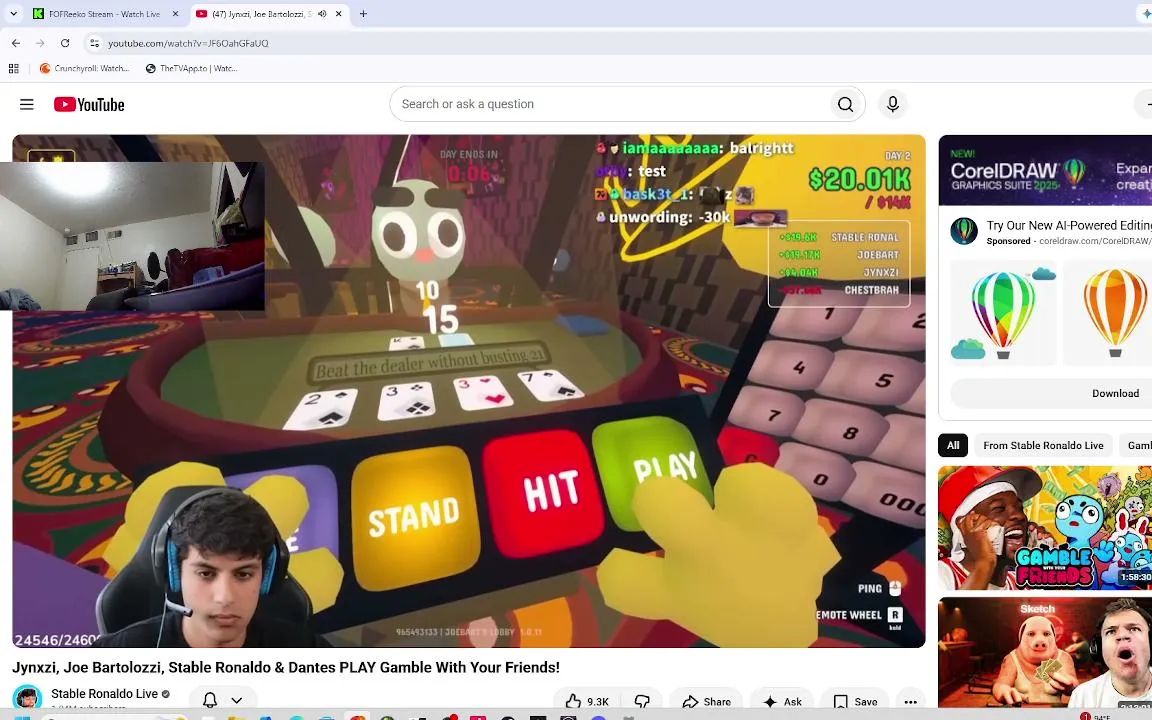This screenshot has height=720, width=1152.
Task: View site information icon in address bar
Action: point(94,43)
